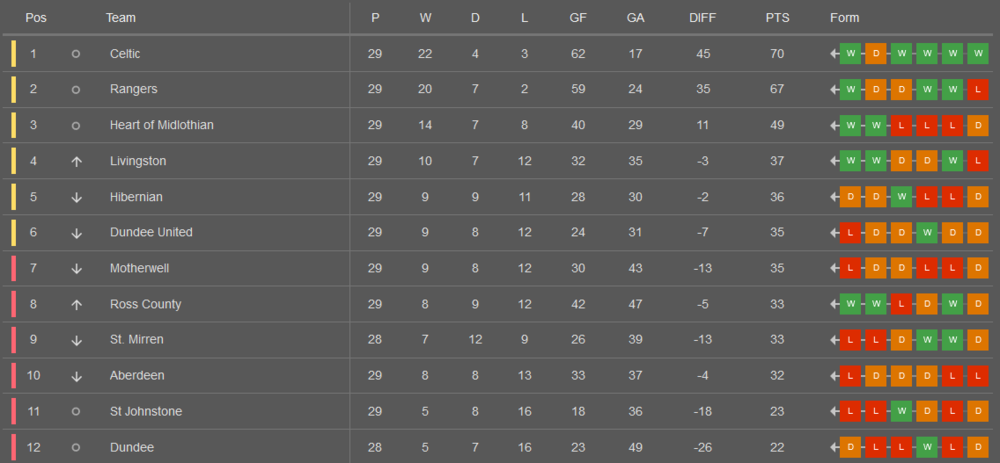Click the Team column header
Image resolution: width=1000 pixels, height=463 pixels.
coord(121,18)
